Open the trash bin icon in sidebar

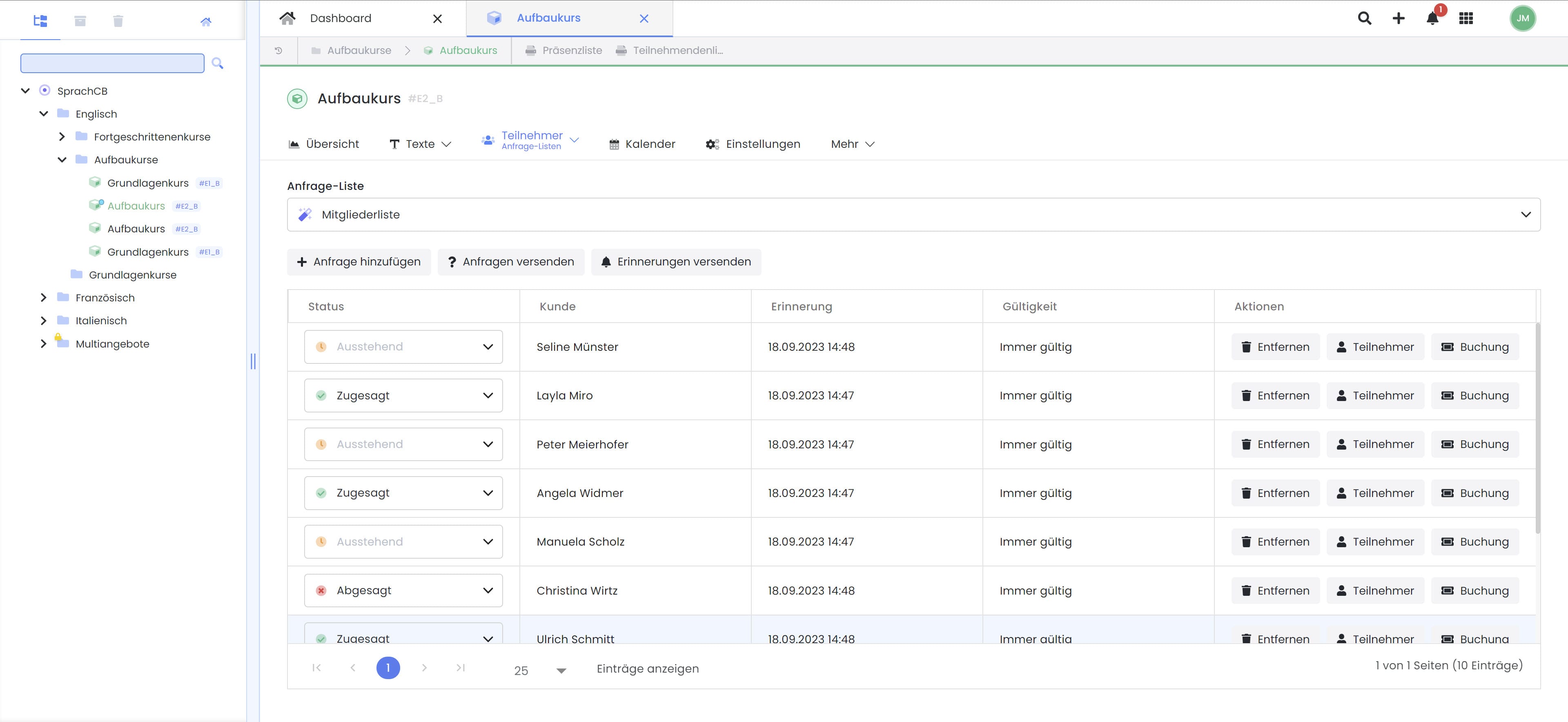[x=118, y=21]
